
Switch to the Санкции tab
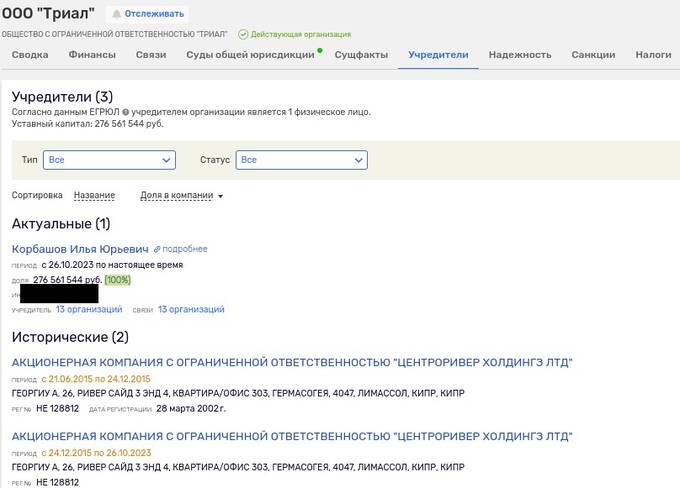pyautogui.click(x=593, y=55)
